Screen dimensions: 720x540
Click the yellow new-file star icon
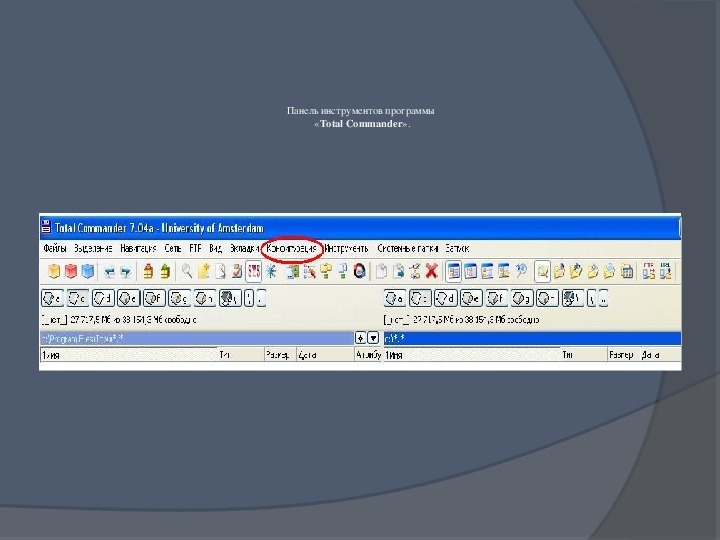pos(203,271)
